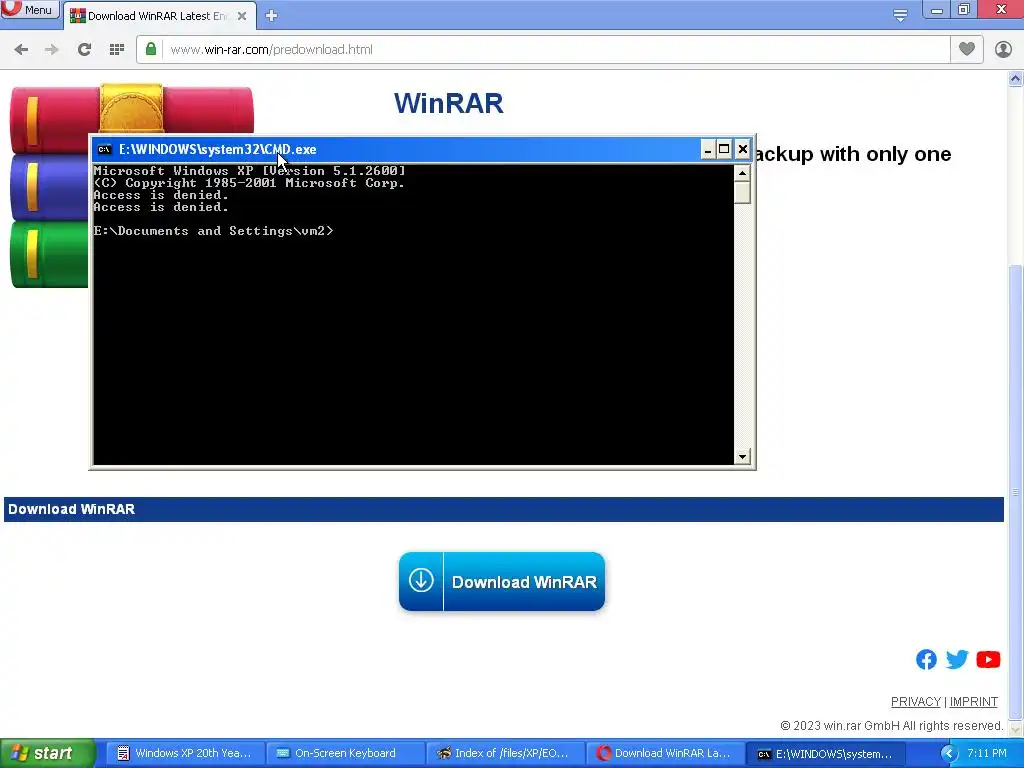Click the 7:11 PM taskbar clock
This screenshot has width=1024, height=768.
987,753
